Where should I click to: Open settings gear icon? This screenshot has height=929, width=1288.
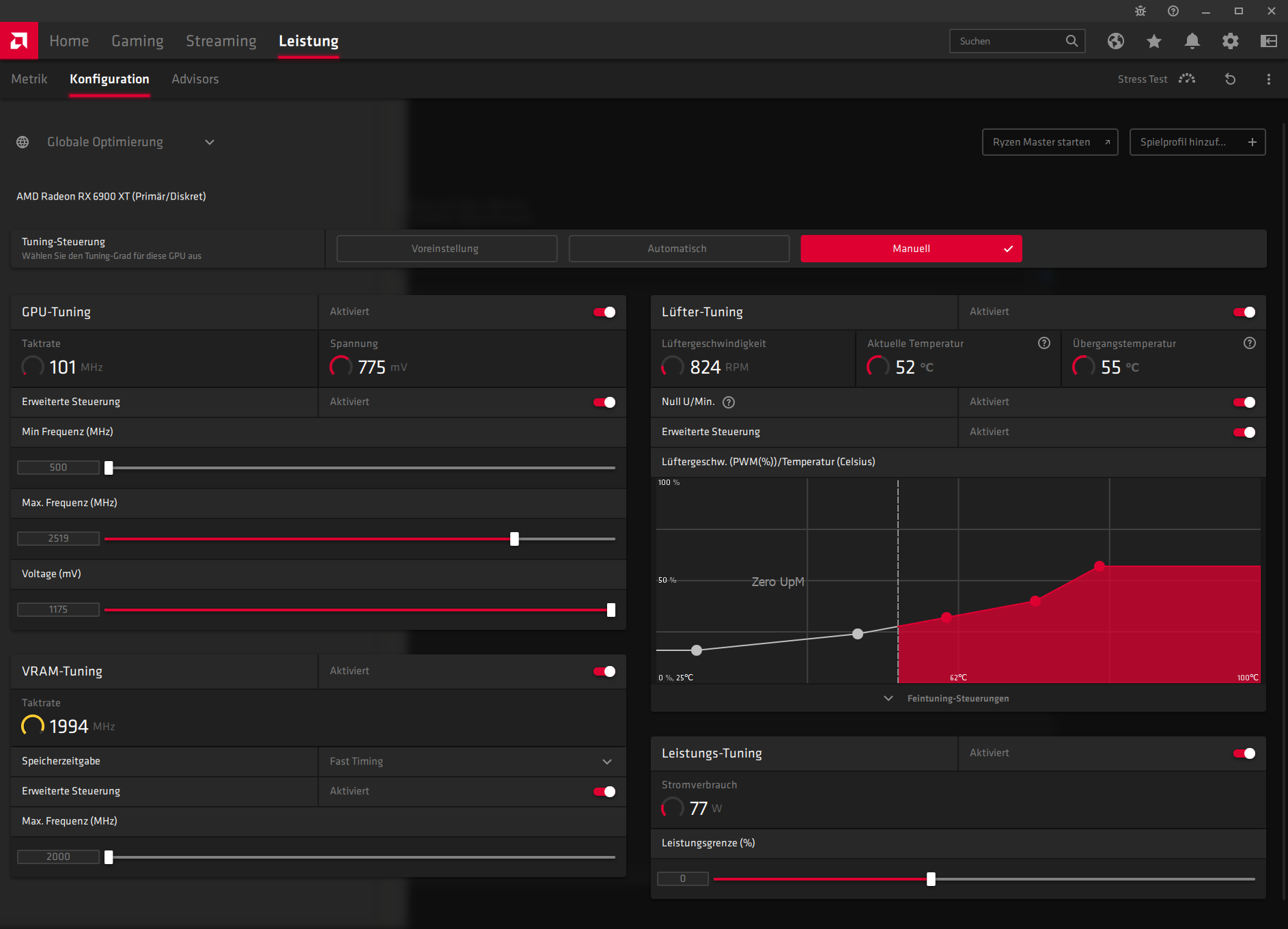[1231, 41]
